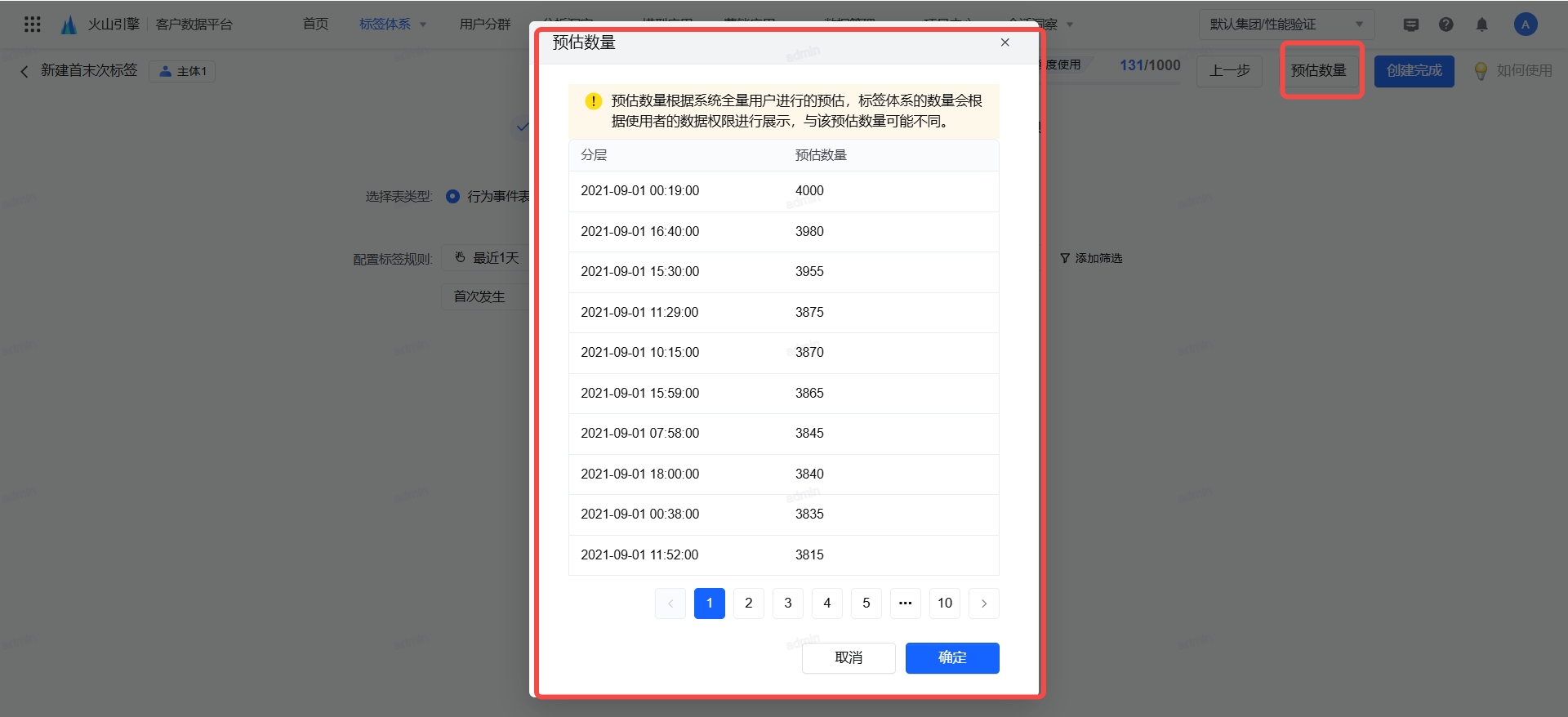Click the 2021-09-01 00:38:00 cell
The height and width of the screenshot is (717, 1568).
click(640, 514)
